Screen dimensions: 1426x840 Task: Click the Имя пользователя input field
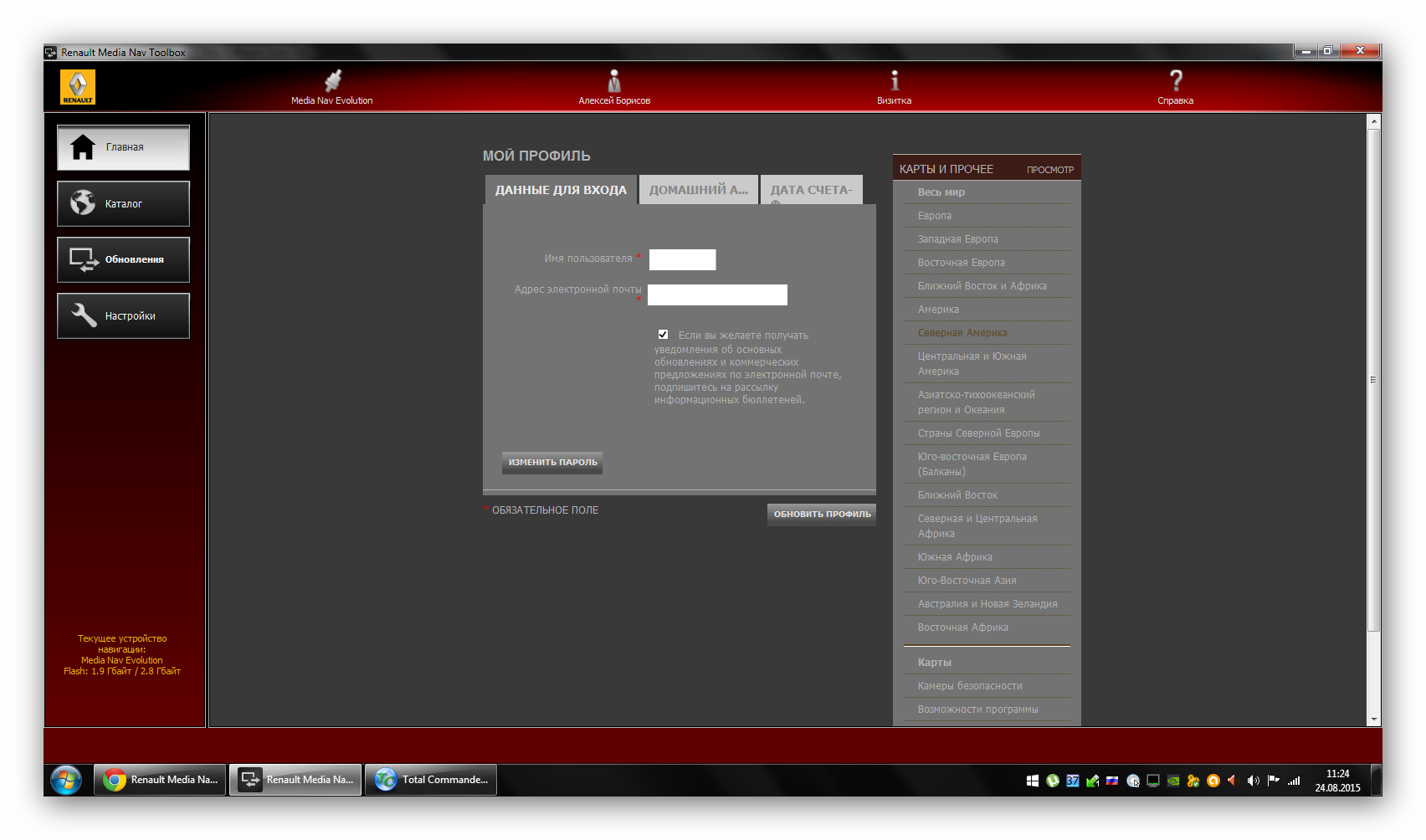pyautogui.click(x=682, y=259)
